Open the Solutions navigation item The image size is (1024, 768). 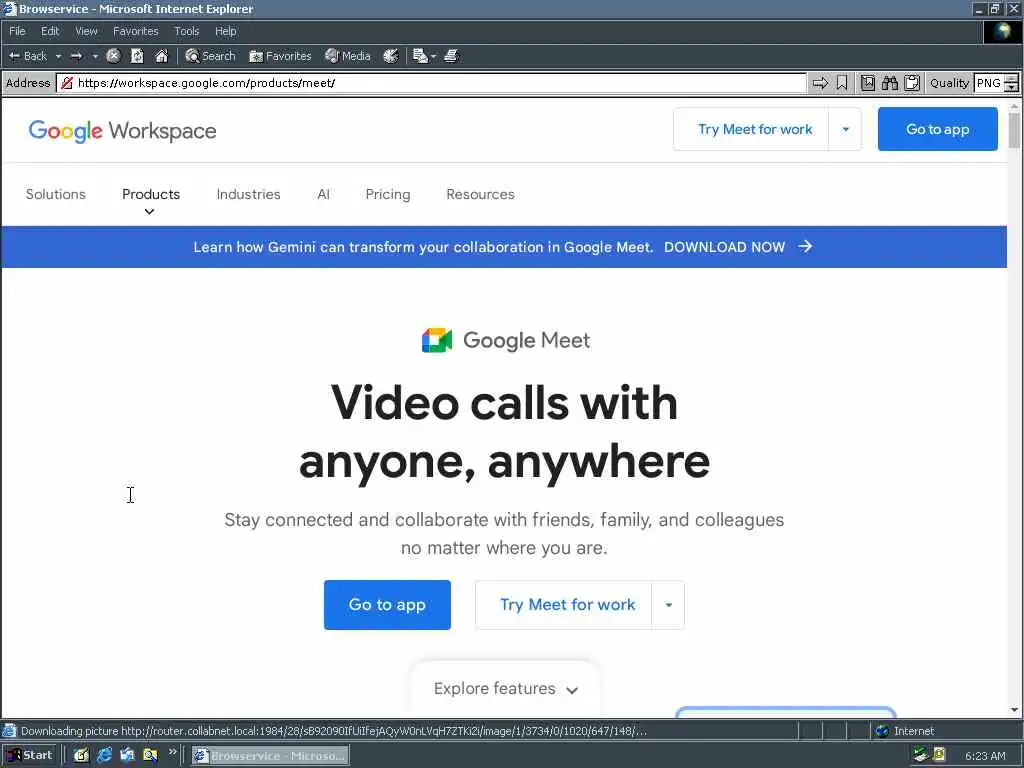tap(56, 194)
